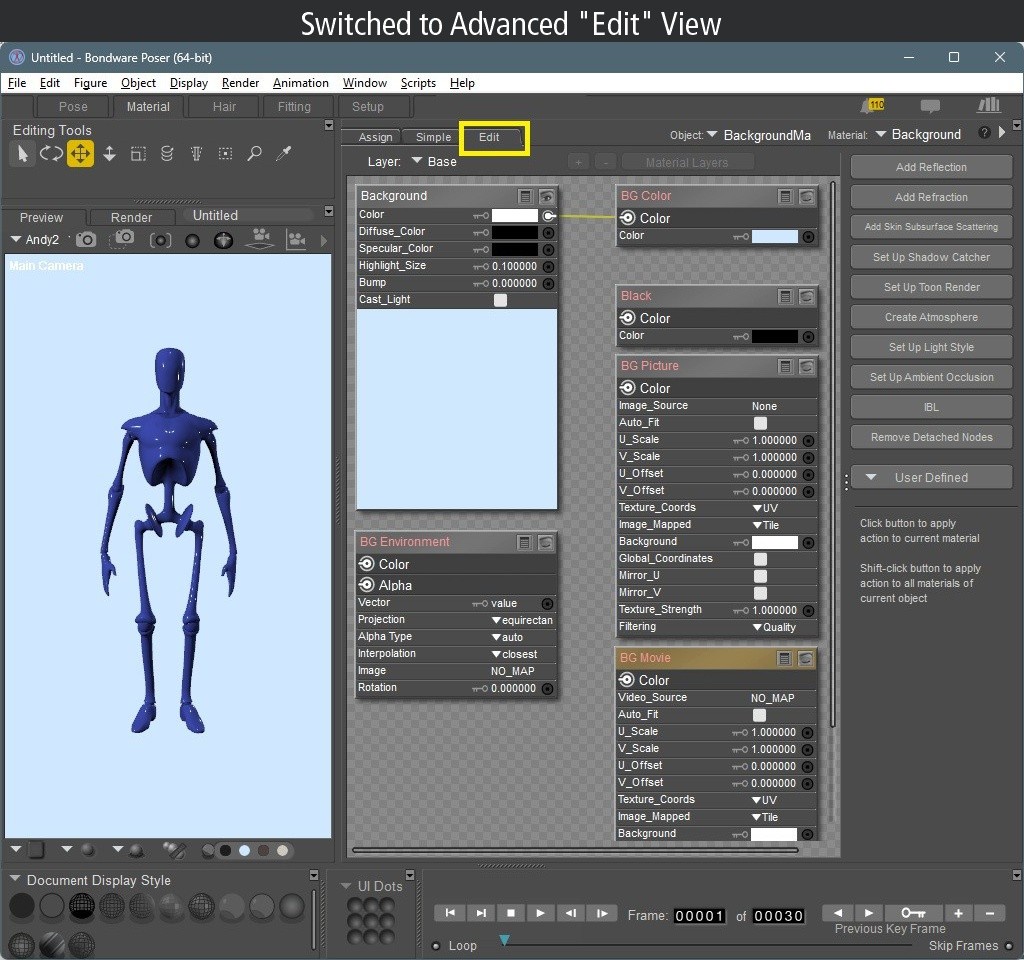Open the white Color swatch in Background node
The width and height of the screenshot is (1024, 960).
click(515, 216)
